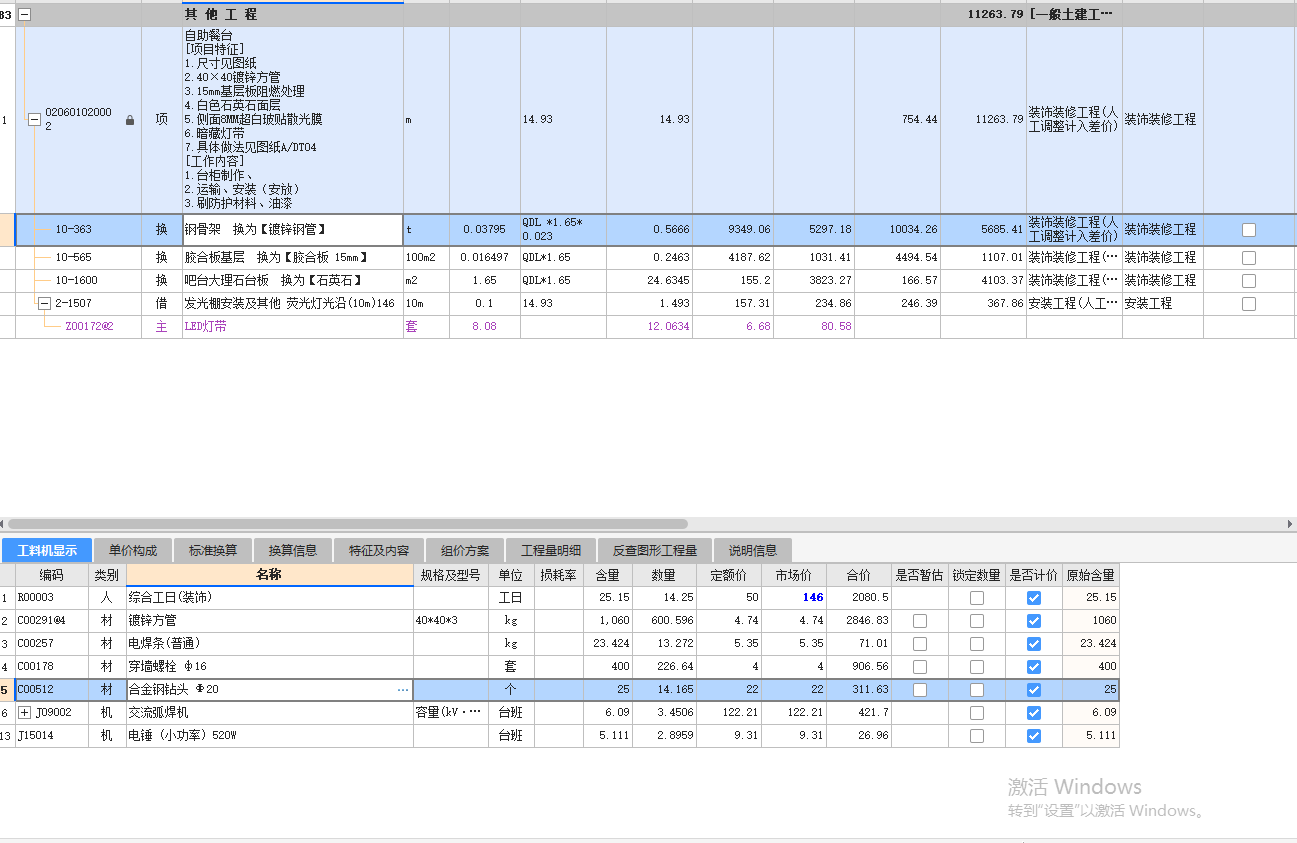Open the 说明信息 tab
The height and width of the screenshot is (843, 1297).
(753, 551)
